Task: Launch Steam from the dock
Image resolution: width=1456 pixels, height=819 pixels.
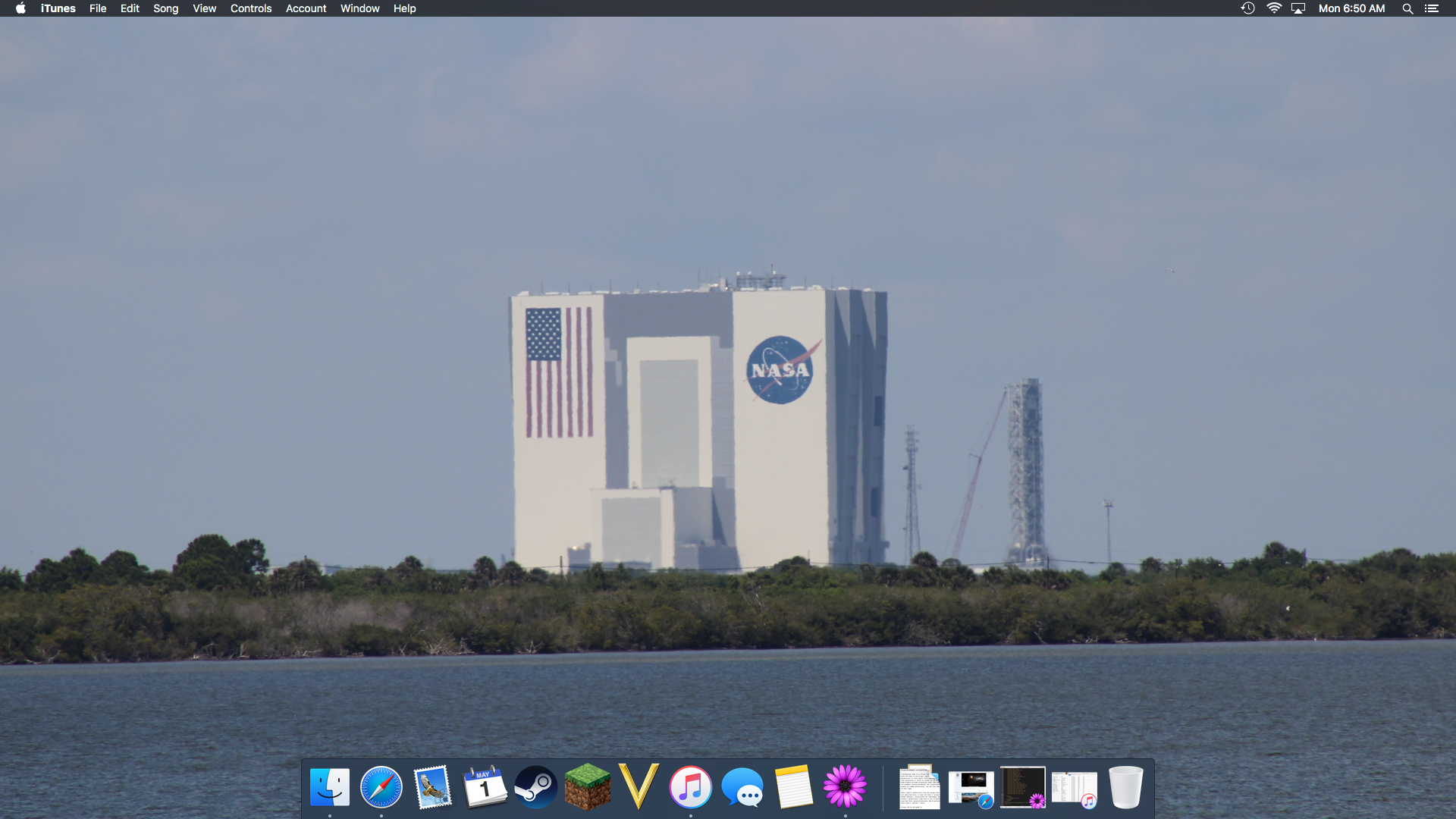Action: pyautogui.click(x=536, y=787)
